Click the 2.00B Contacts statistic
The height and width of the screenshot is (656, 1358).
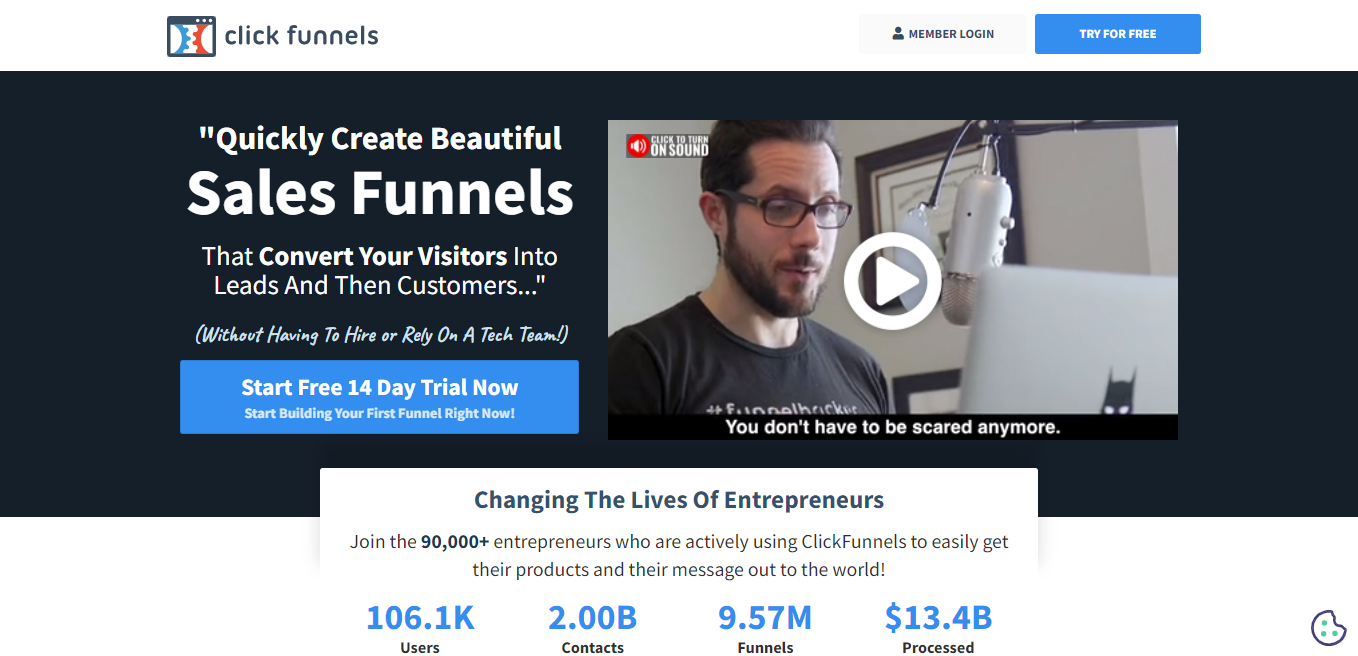[x=592, y=629]
